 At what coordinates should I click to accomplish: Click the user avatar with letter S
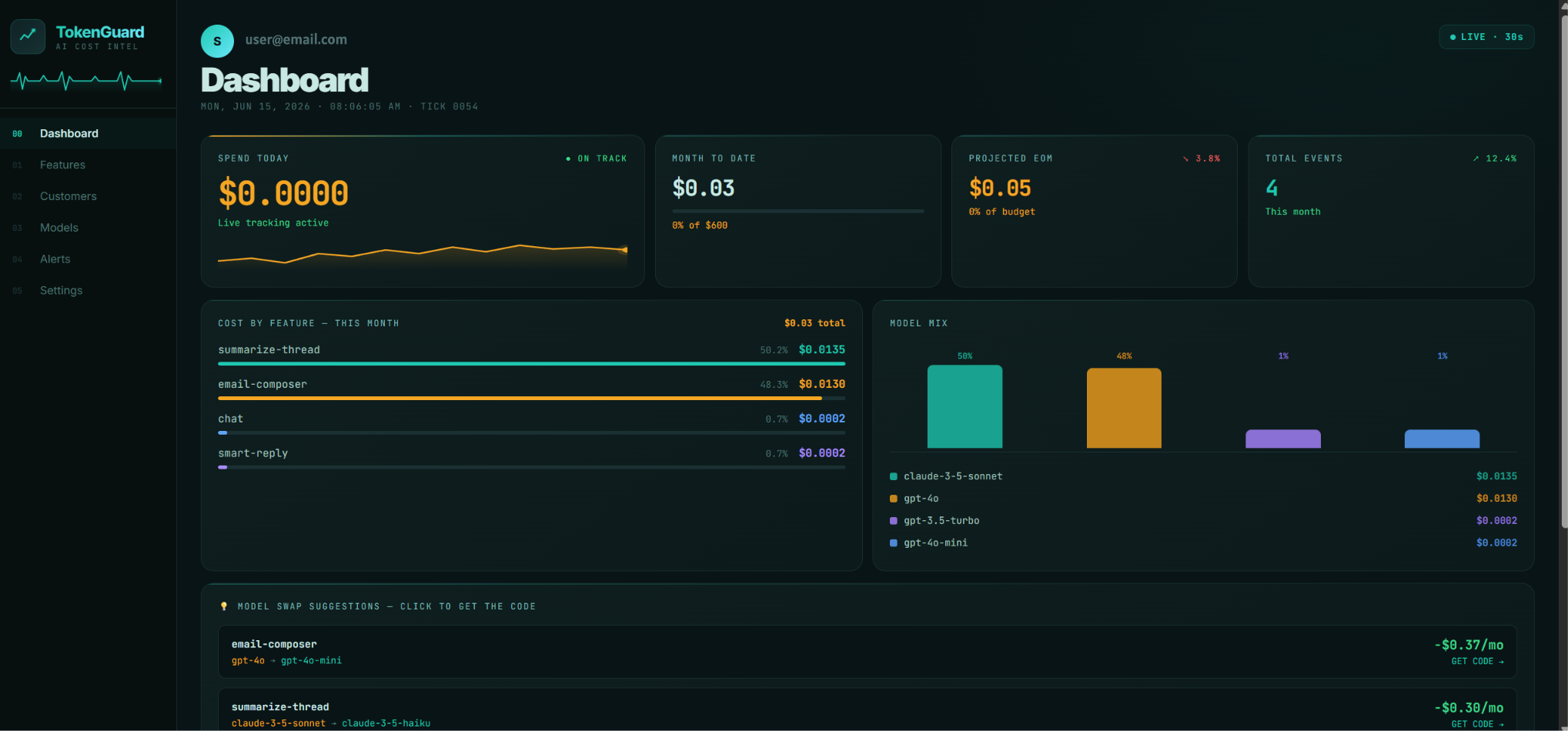click(217, 42)
